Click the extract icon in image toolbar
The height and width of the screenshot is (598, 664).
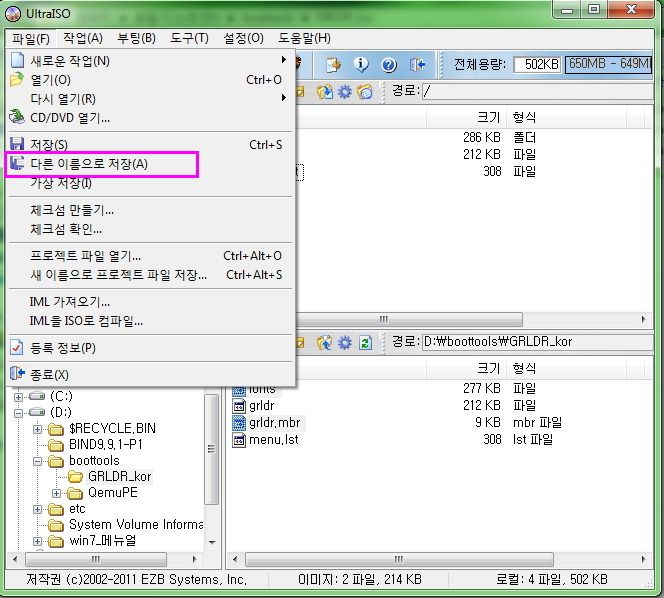tap(325, 92)
